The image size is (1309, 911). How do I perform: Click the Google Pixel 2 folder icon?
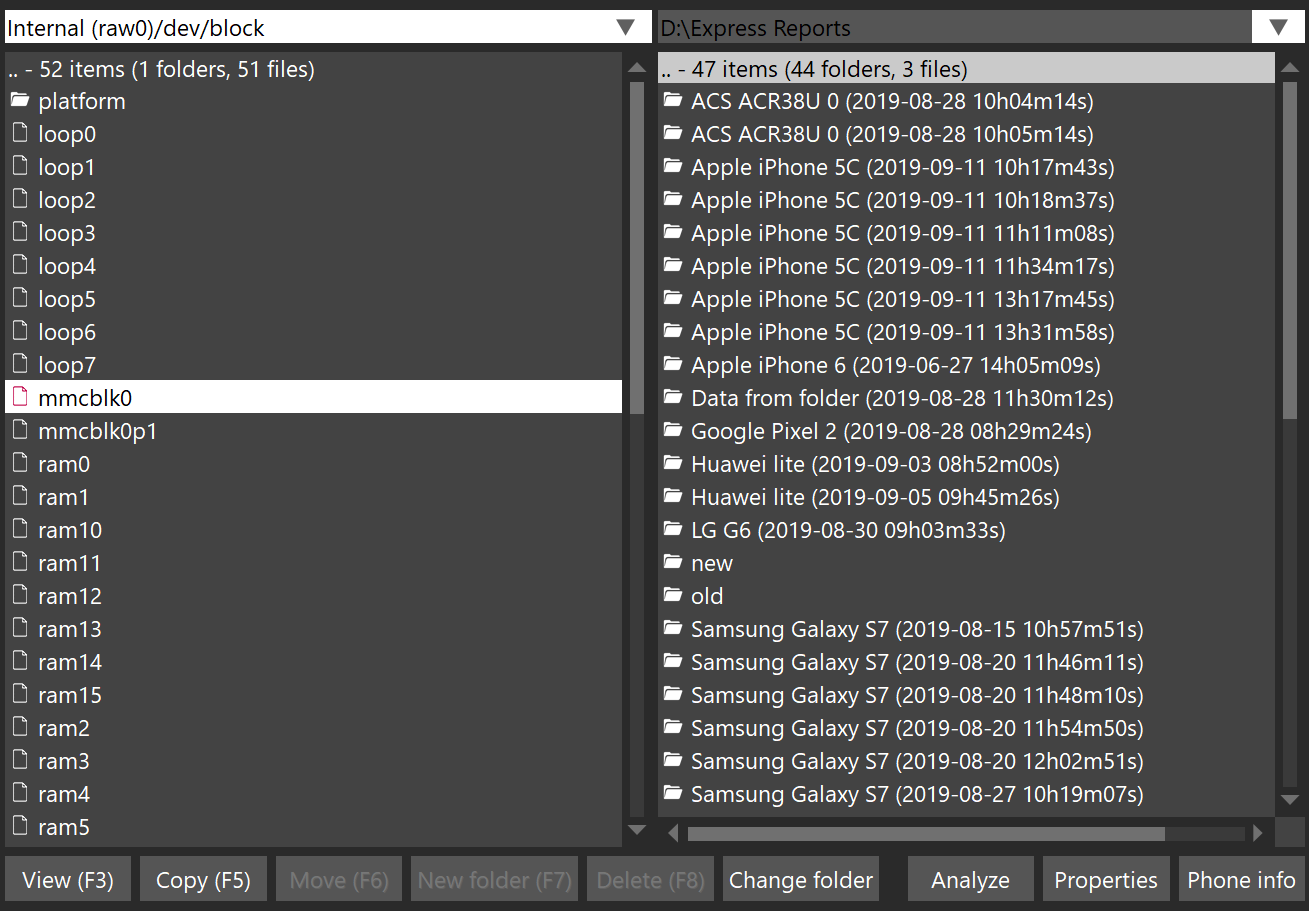(x=672, y=431)
